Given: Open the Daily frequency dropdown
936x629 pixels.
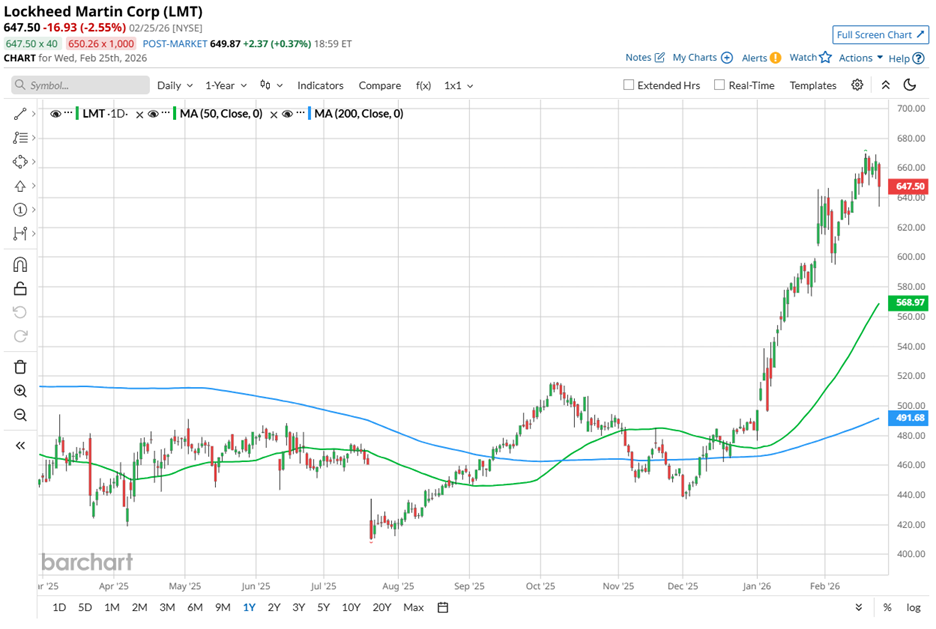Looking at the screenshot, I should tap(175, 86).
